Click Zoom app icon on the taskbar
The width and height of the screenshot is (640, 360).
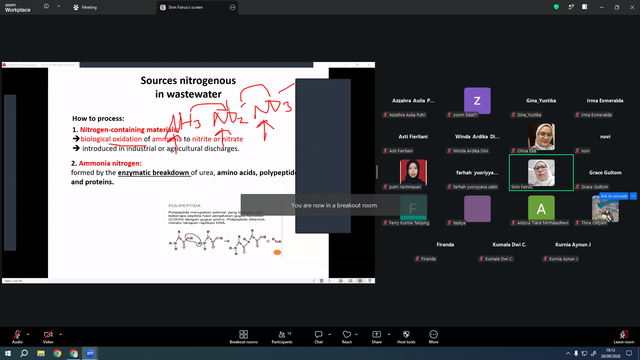point(90,353)
